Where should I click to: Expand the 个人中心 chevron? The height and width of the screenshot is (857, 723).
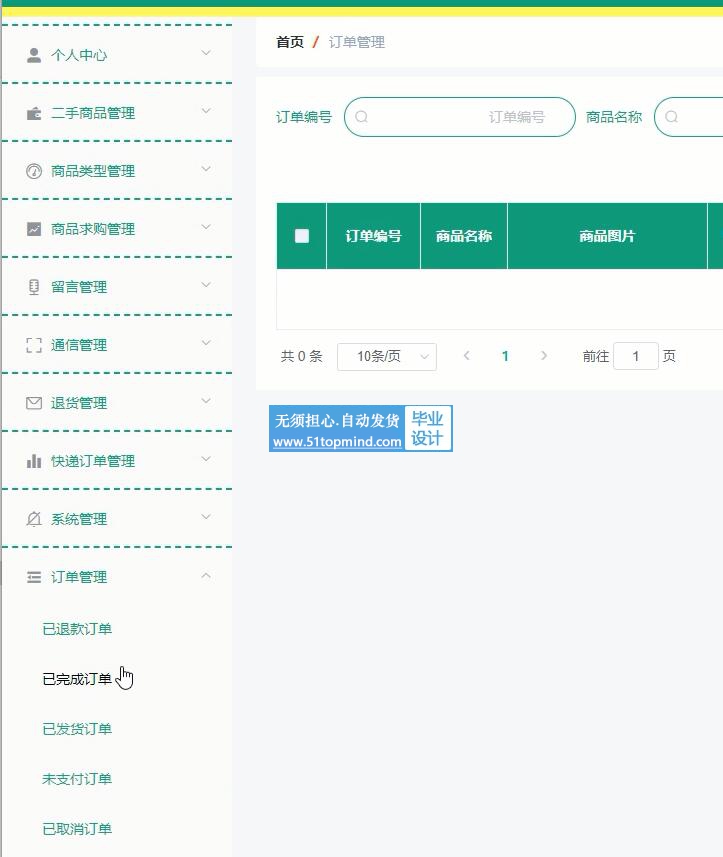pyautogui.click(x=206, y=53)
